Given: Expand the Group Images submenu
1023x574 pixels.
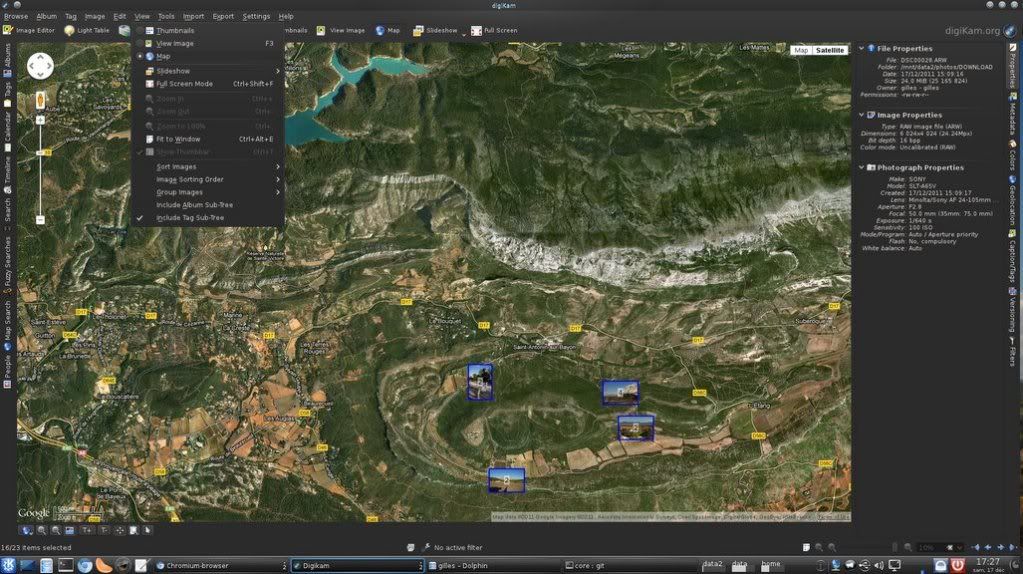Looking at the screenshot, I should tap(208, 192).
